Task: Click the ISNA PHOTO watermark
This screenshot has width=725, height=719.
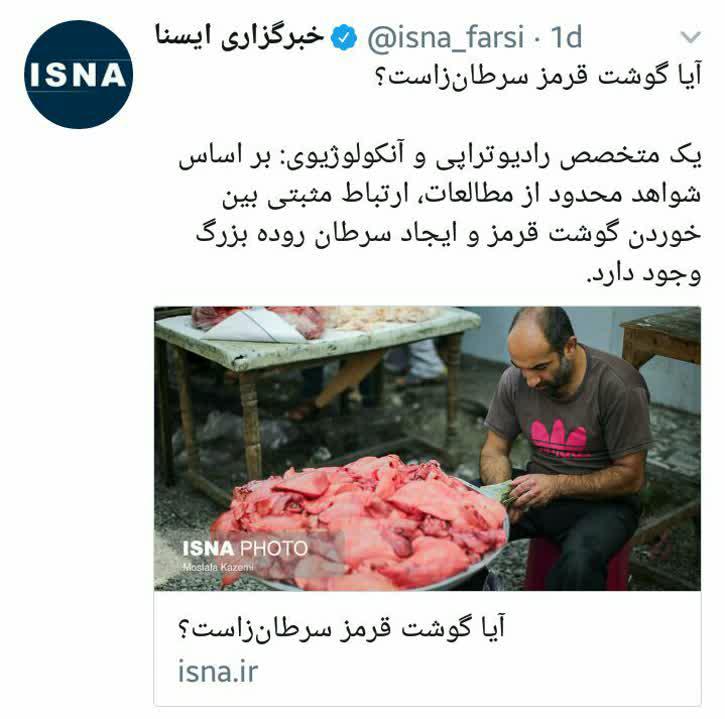Action: click(245, 549)
